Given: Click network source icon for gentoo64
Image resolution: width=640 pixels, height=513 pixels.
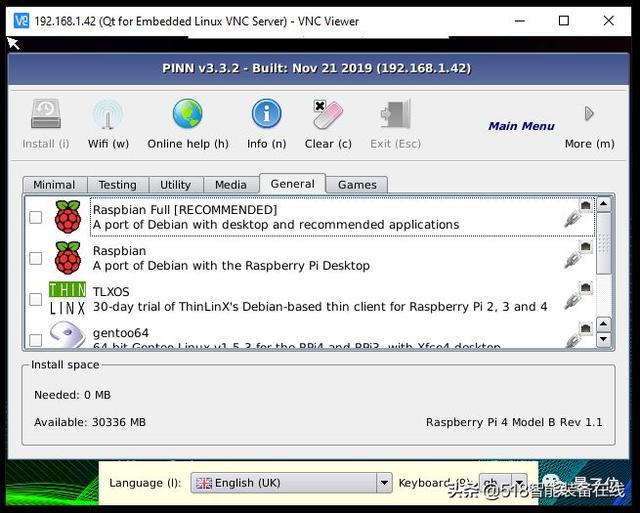Looking at the screenshot, I should [579, 335].
